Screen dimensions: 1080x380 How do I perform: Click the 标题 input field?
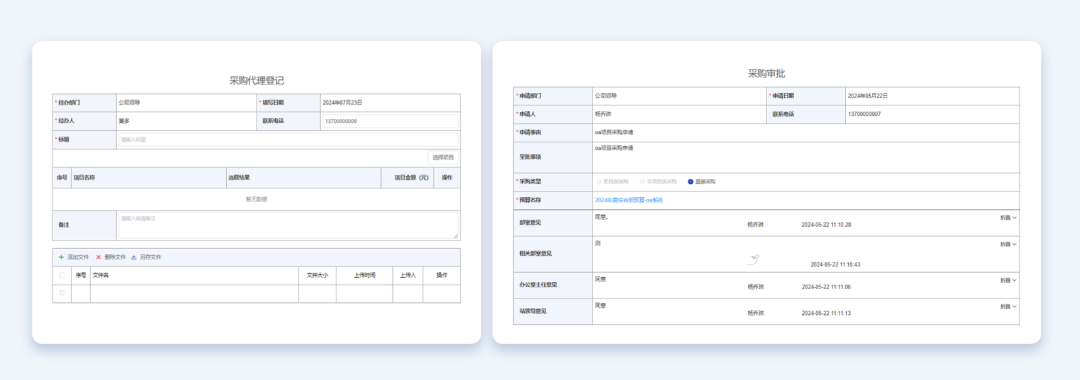coord(287,140)
